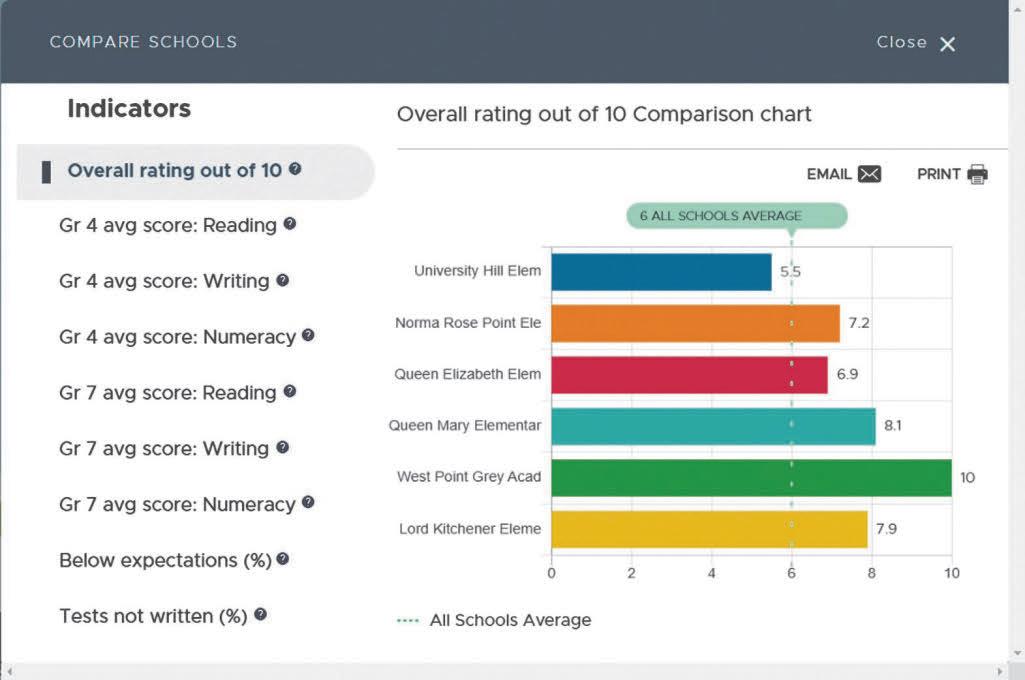This screenshot has width=1025, height=680.
Task: Switch to Gr 7 avg score: Writing
Action: 163,449
